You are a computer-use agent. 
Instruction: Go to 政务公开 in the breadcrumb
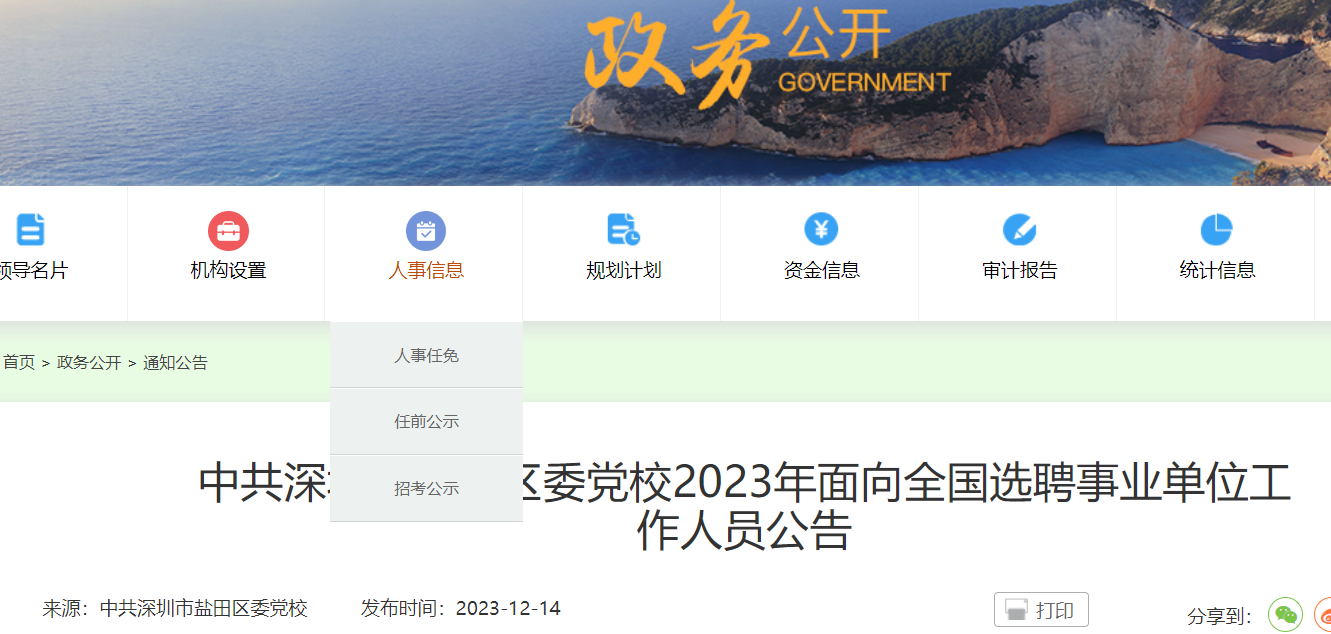89,362
